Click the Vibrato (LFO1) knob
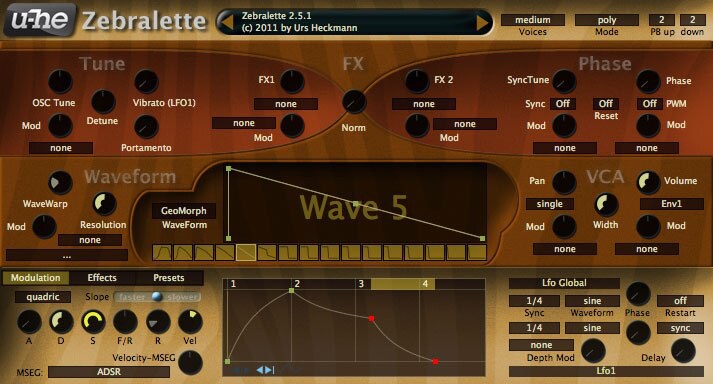 pyautogui.click(x=146, y=82)
